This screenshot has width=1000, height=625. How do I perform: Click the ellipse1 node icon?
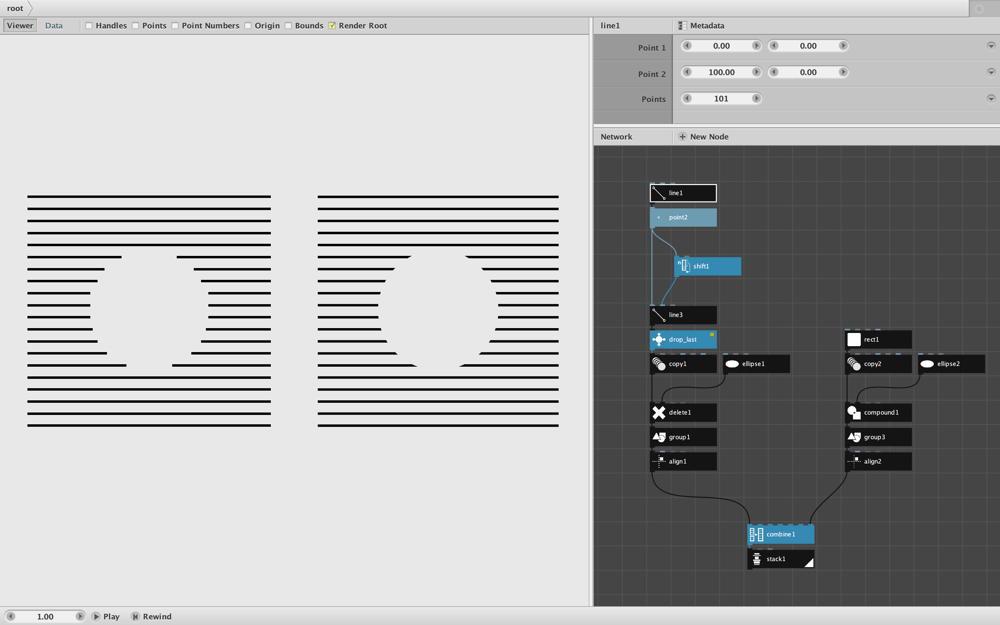(x=732, y=364)
